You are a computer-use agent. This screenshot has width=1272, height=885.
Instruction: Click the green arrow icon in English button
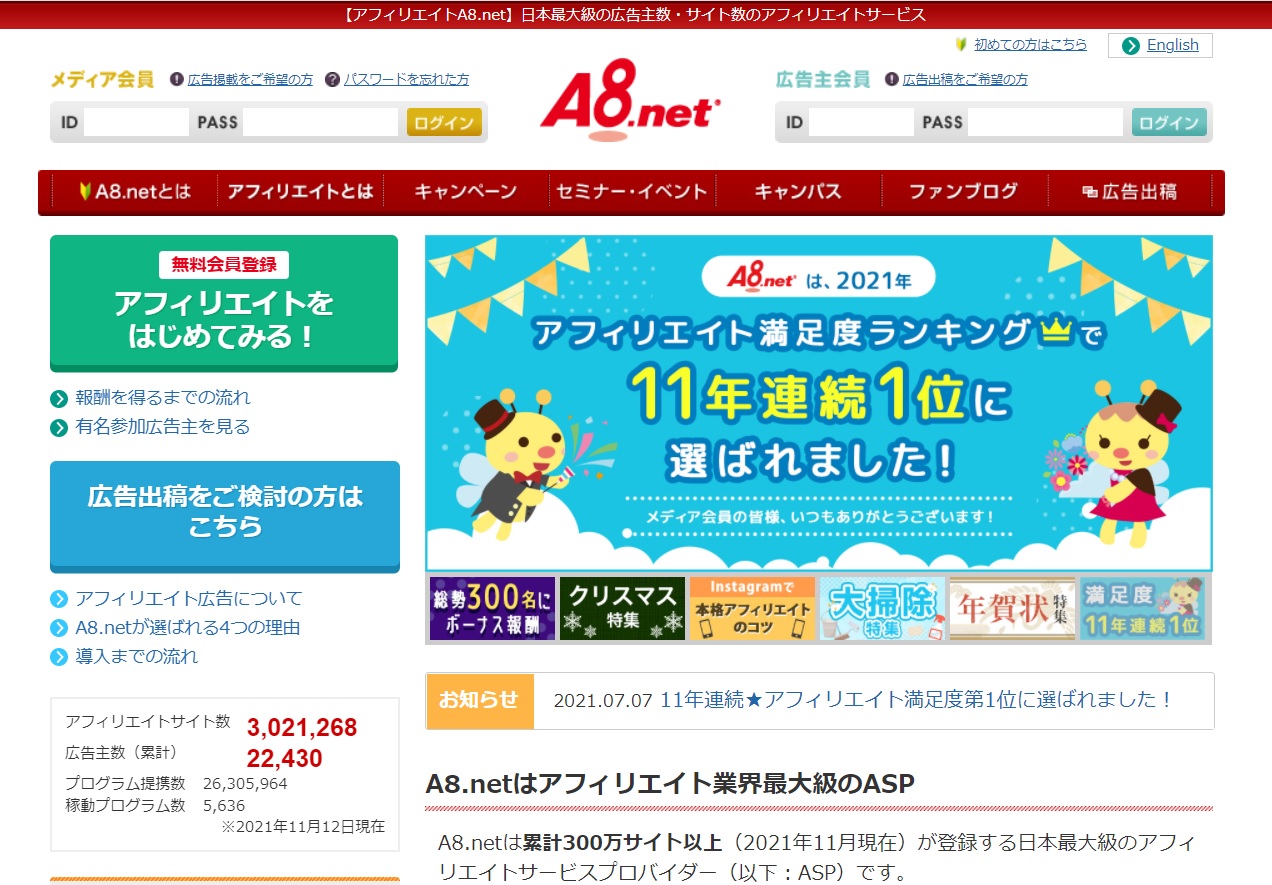(1131, 45)
